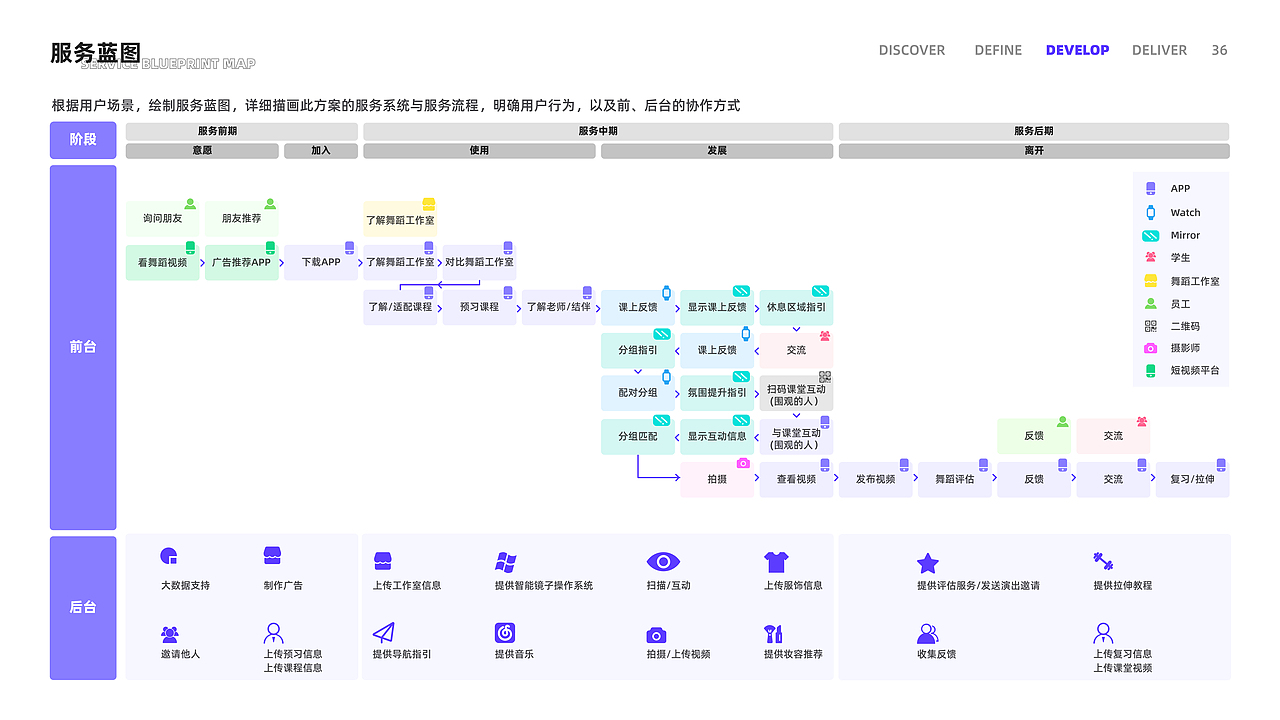Image resolution: width=1280 pixels, height=720 pixels.
Task: Click the green person icon beside 员工
Action: pyautogui.click(x=1151, y=303)
